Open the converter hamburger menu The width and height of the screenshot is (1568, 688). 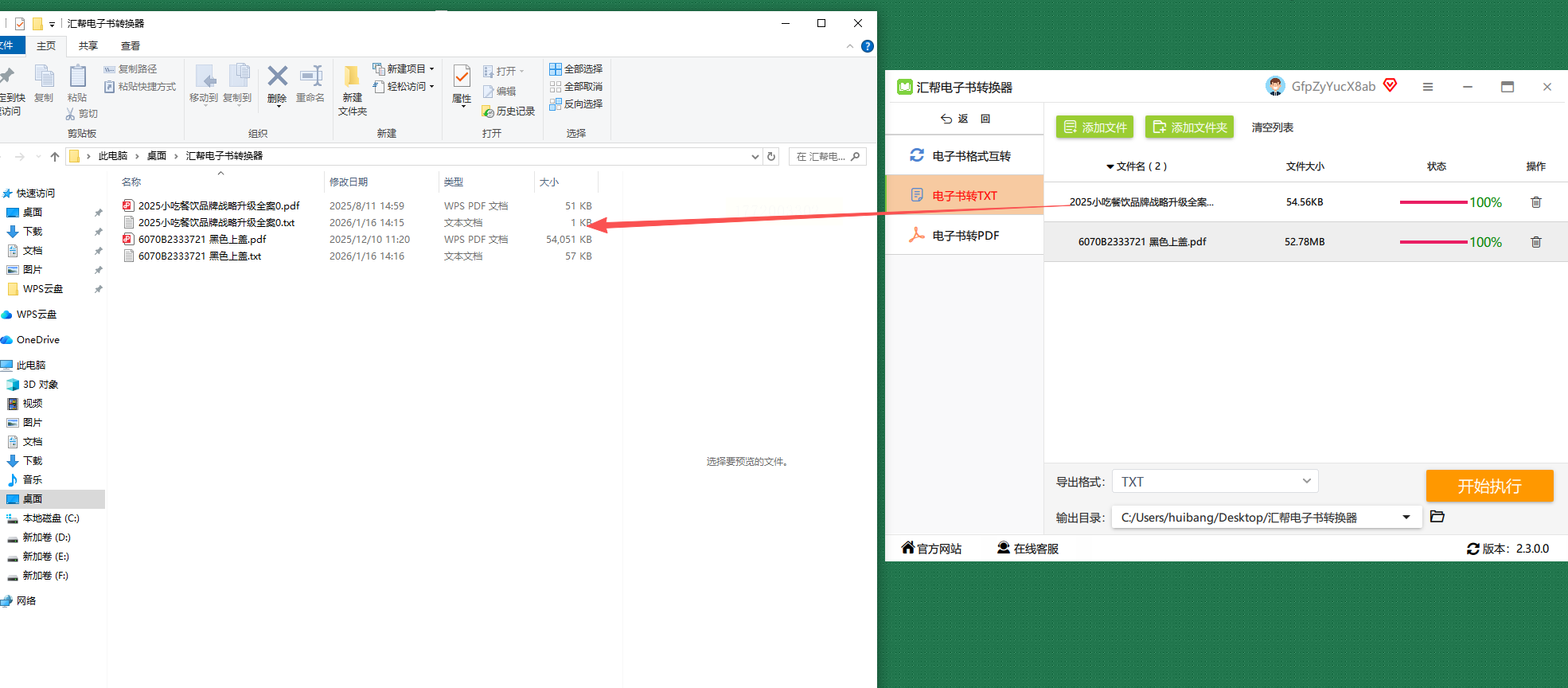pyautogui.click(x=1428, y=87)
